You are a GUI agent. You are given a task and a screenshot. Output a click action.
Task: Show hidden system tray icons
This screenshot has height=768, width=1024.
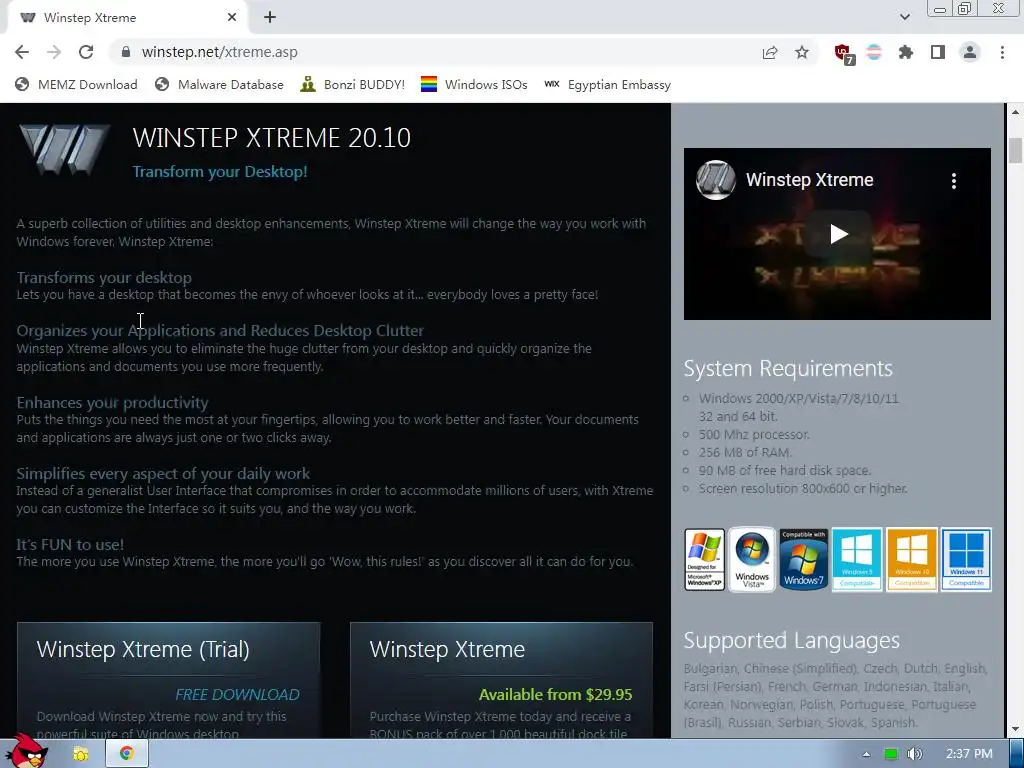tap(866, 754)
